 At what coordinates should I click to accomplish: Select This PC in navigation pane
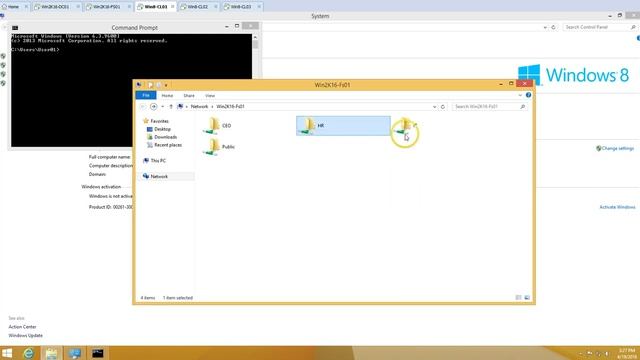154,161
